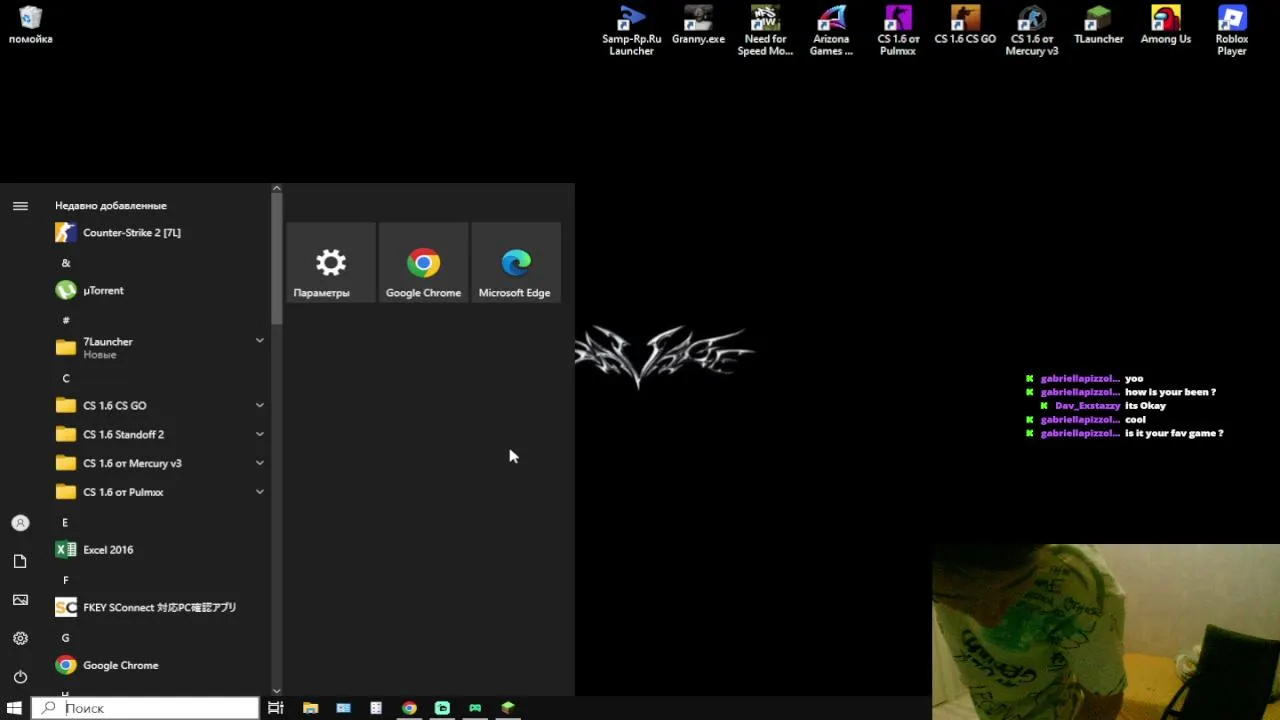This screenshot has height=720, width=1280.
Task: Open Settings gear in Start sidebar
Action: [20, 638]
